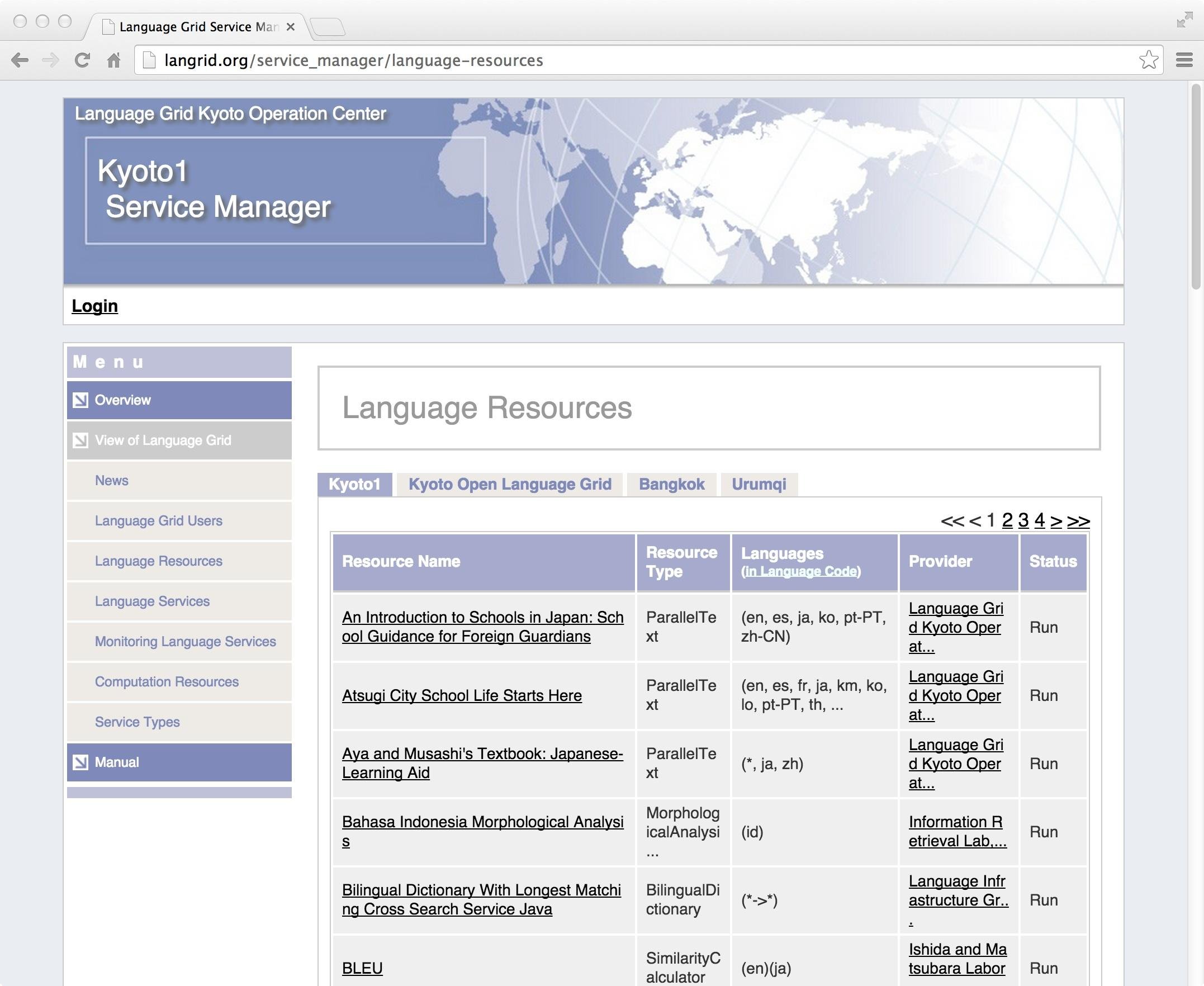Viewport: 1204px width, 986px height.
Task: Click the View of Language Grid icon
Action: [x=81, y=439]
